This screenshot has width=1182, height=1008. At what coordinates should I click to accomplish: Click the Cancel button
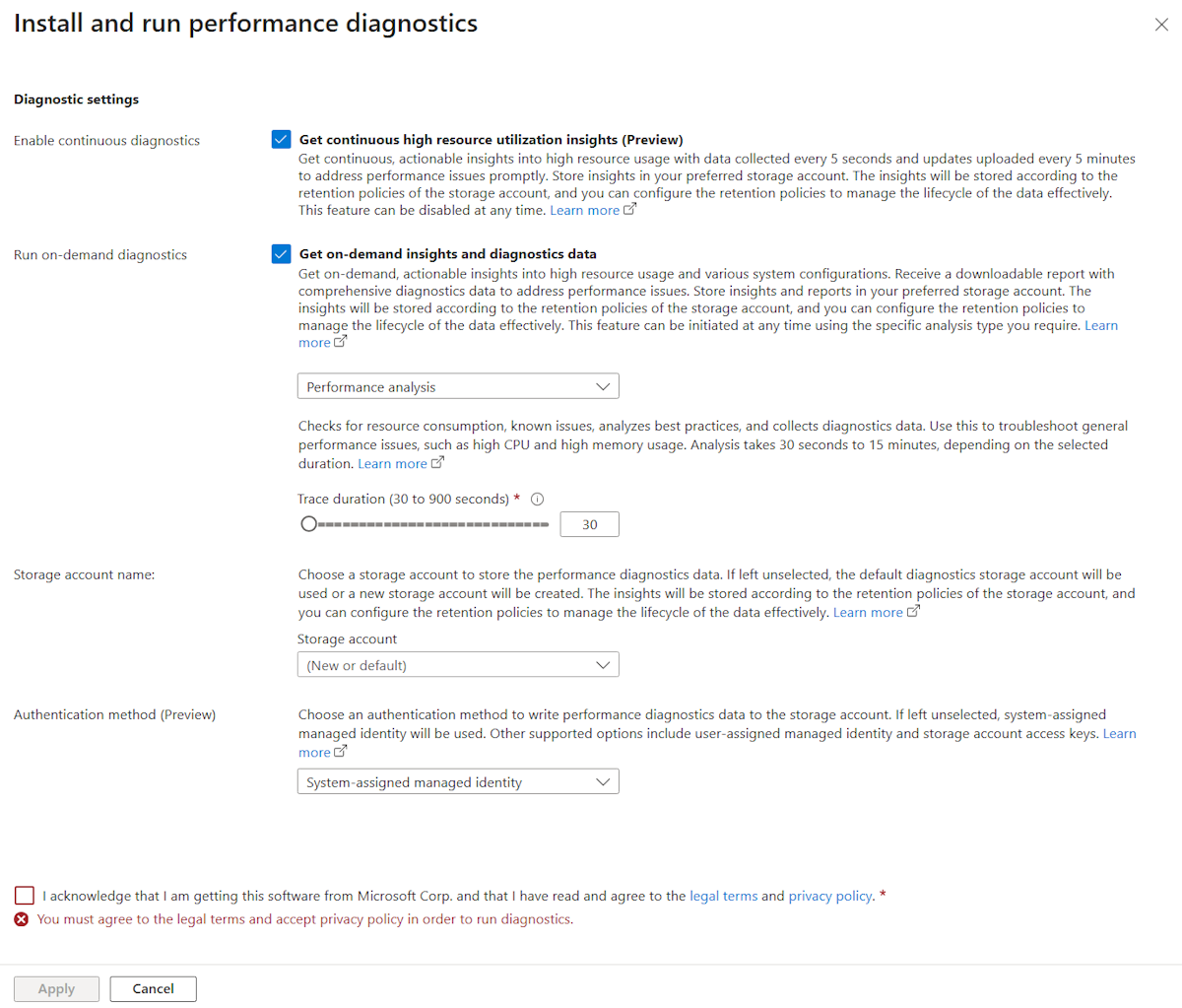tap(153, 988)
